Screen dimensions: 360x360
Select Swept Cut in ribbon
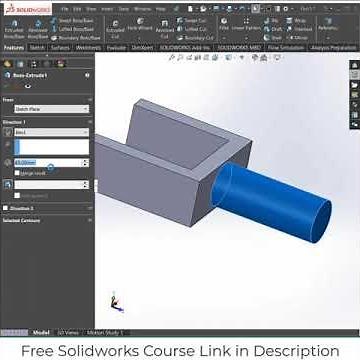pyautogui.click(x=192, y=21)
